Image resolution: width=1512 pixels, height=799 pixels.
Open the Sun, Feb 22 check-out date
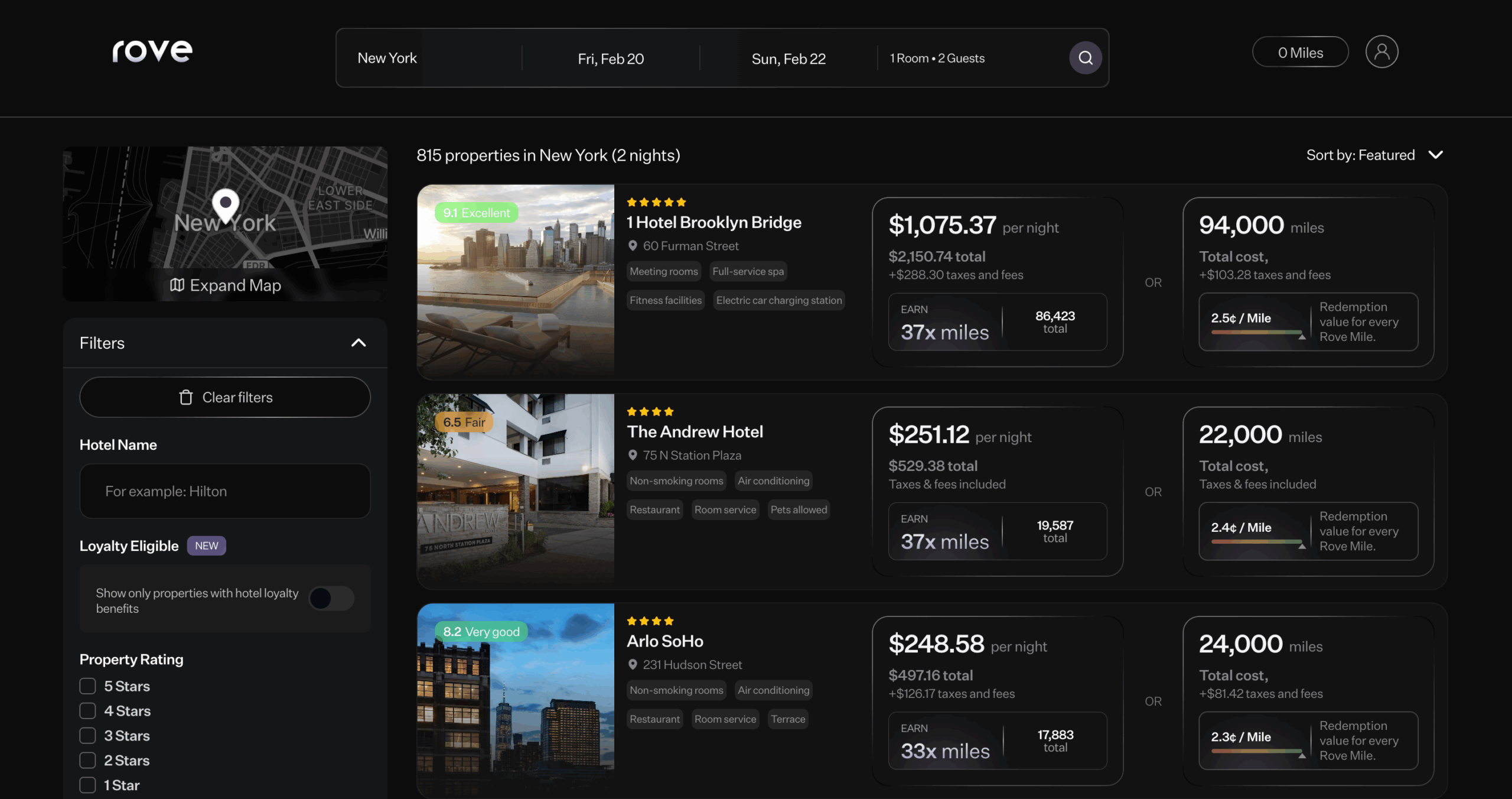(x=788, y=59)
